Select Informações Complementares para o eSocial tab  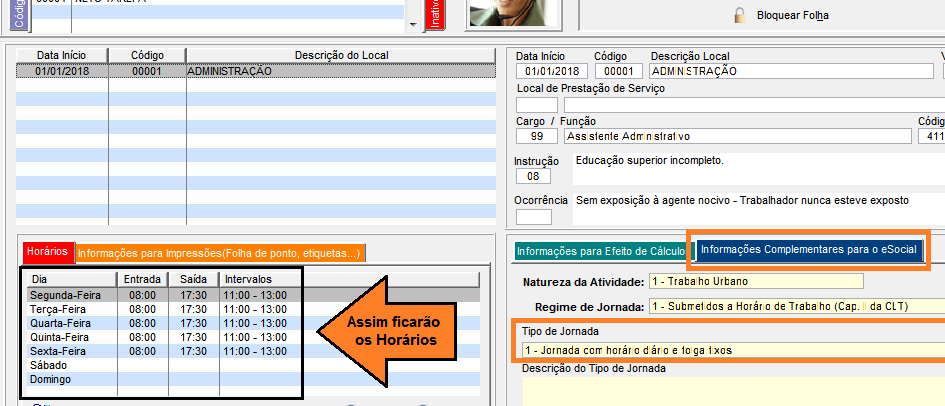click(809, 250)
